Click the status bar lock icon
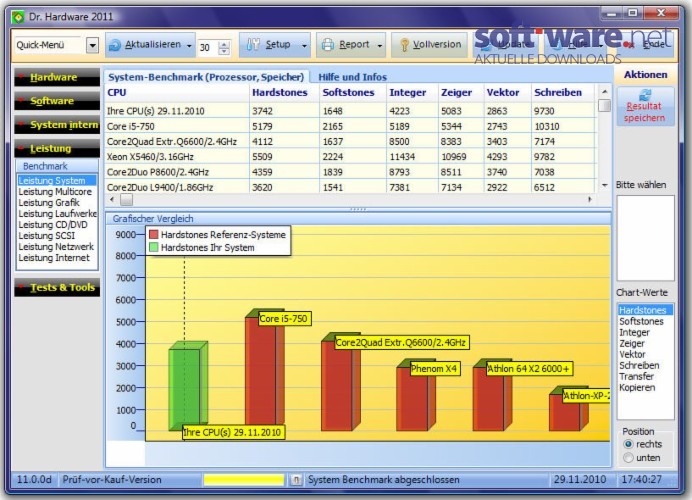 [x=296, y=479]
